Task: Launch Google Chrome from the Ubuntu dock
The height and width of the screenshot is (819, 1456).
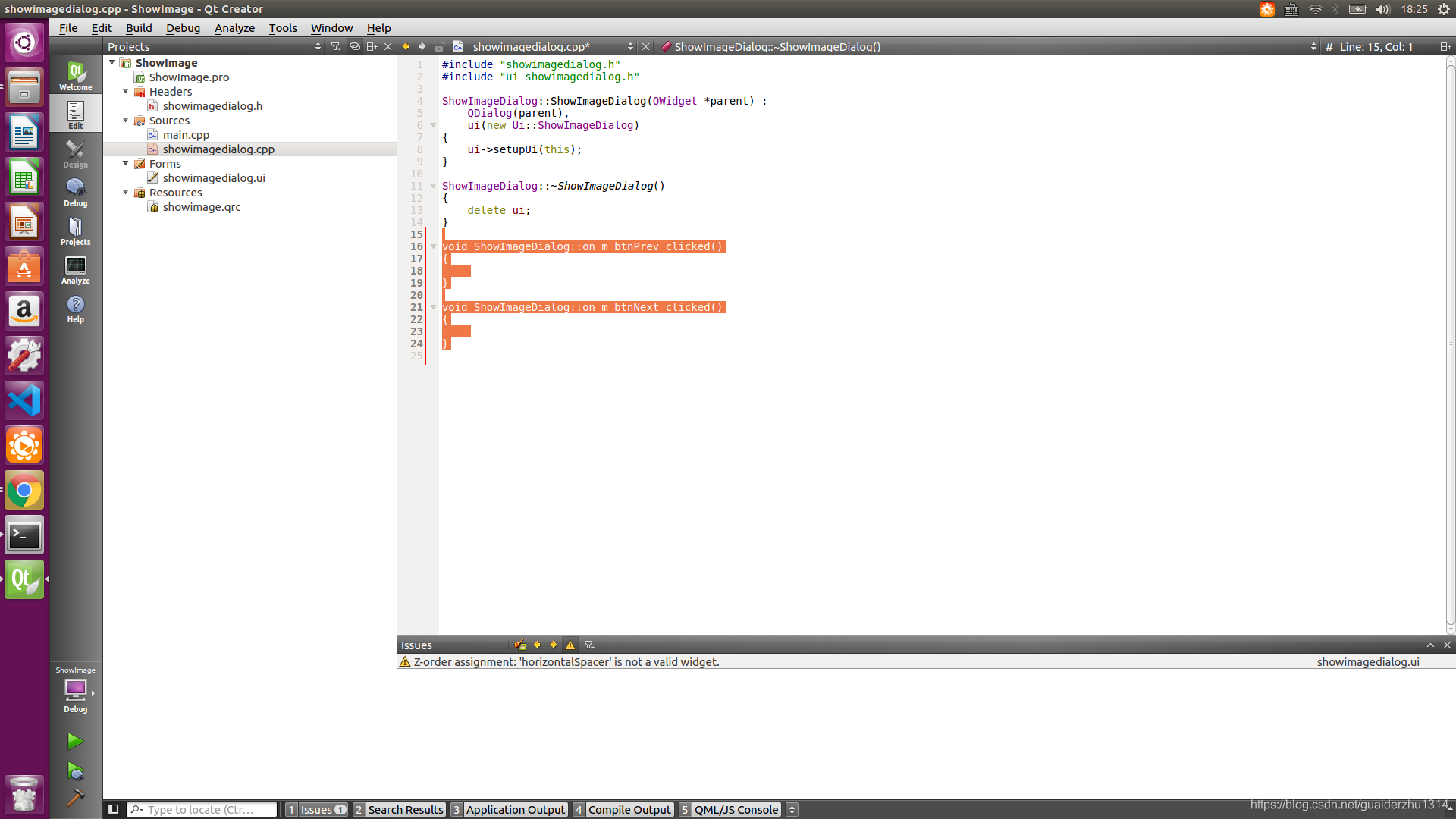Action: click(24, 491)
